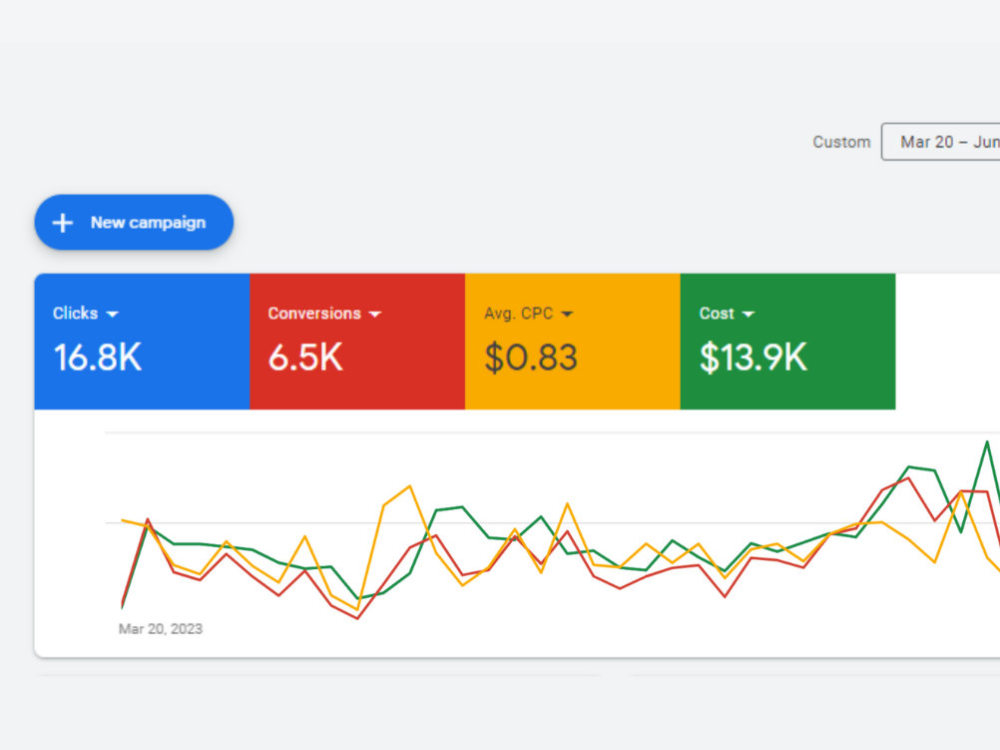The width and height of the screenshot is (1000, 750).
Task: Click the 16.8K clicks value
Action: 98,357
